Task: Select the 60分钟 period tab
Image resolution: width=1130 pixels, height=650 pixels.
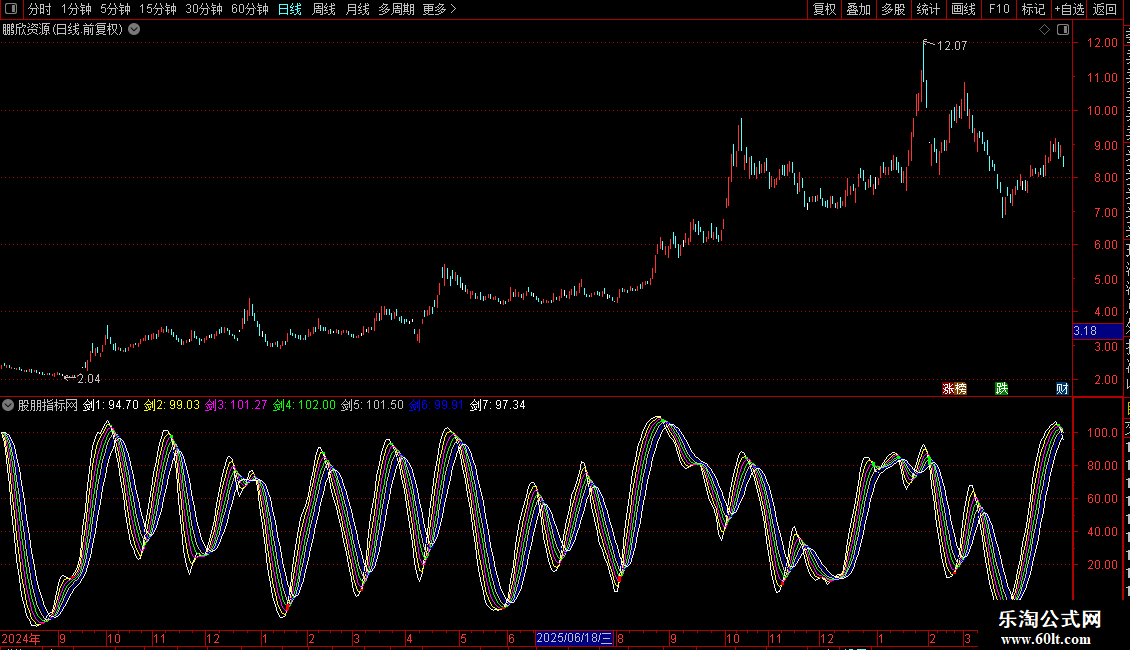Action: [250, 9]
